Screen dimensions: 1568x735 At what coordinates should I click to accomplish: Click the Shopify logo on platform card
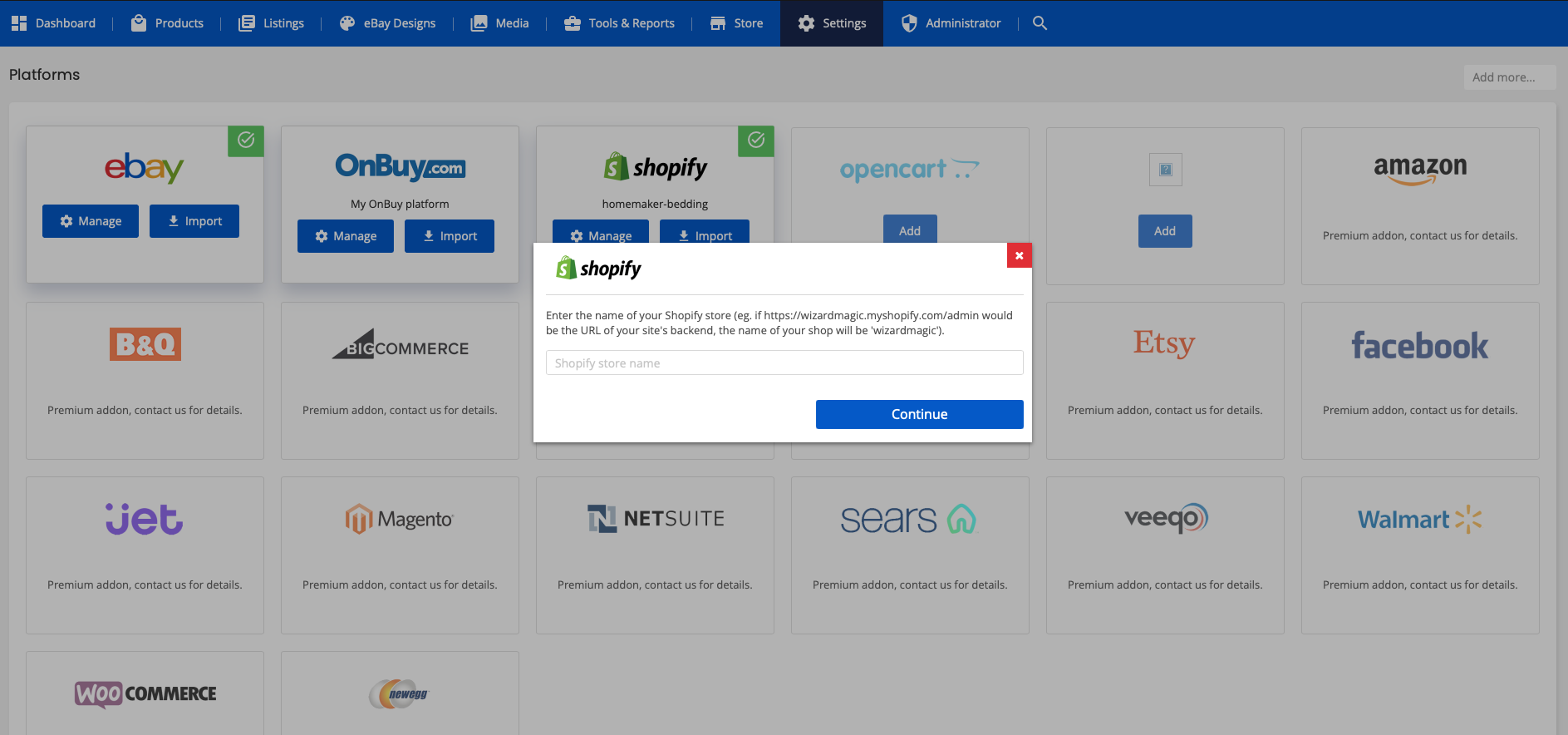click(656, 167)
